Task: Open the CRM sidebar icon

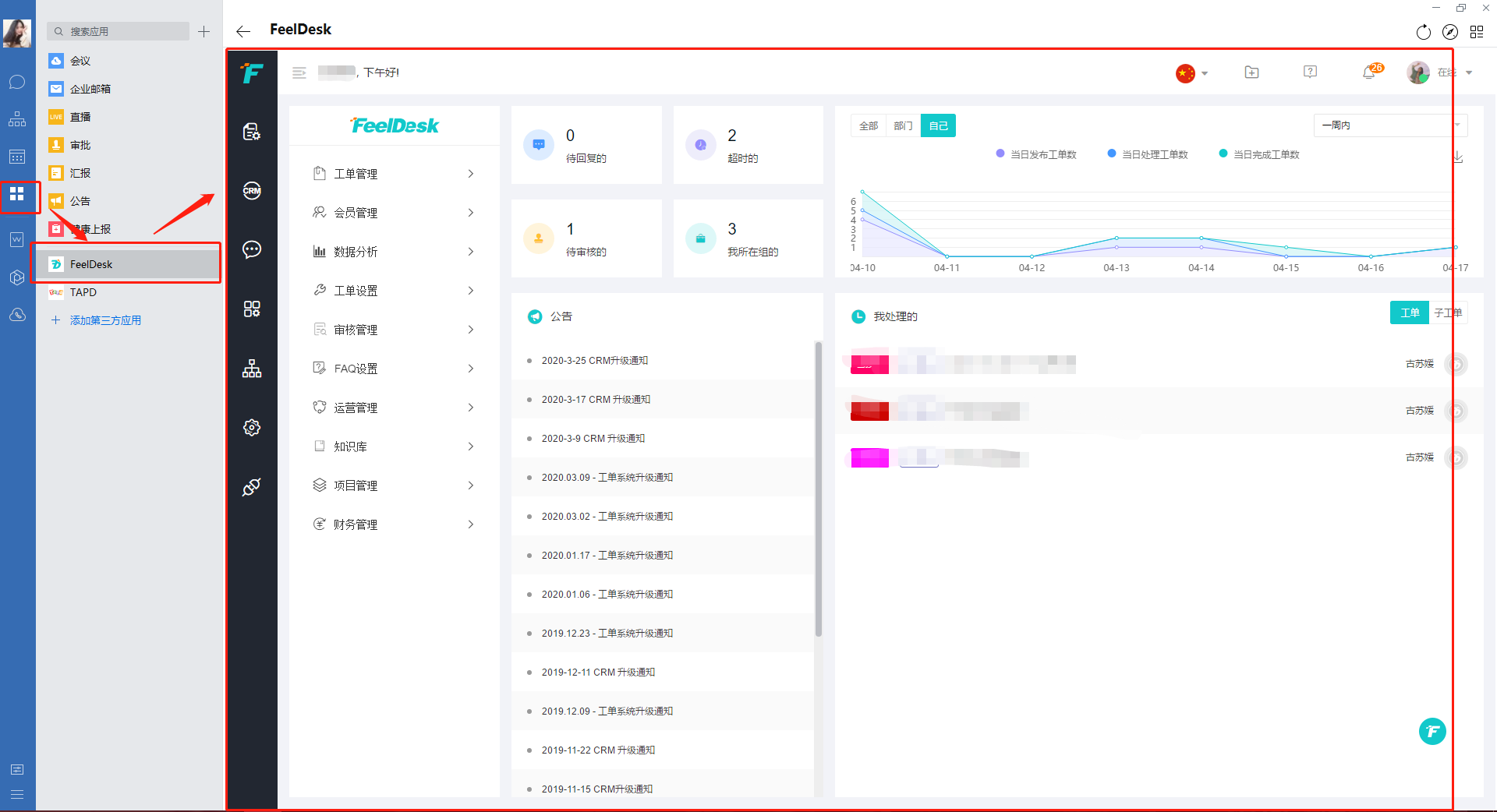Action: [252, 191]
